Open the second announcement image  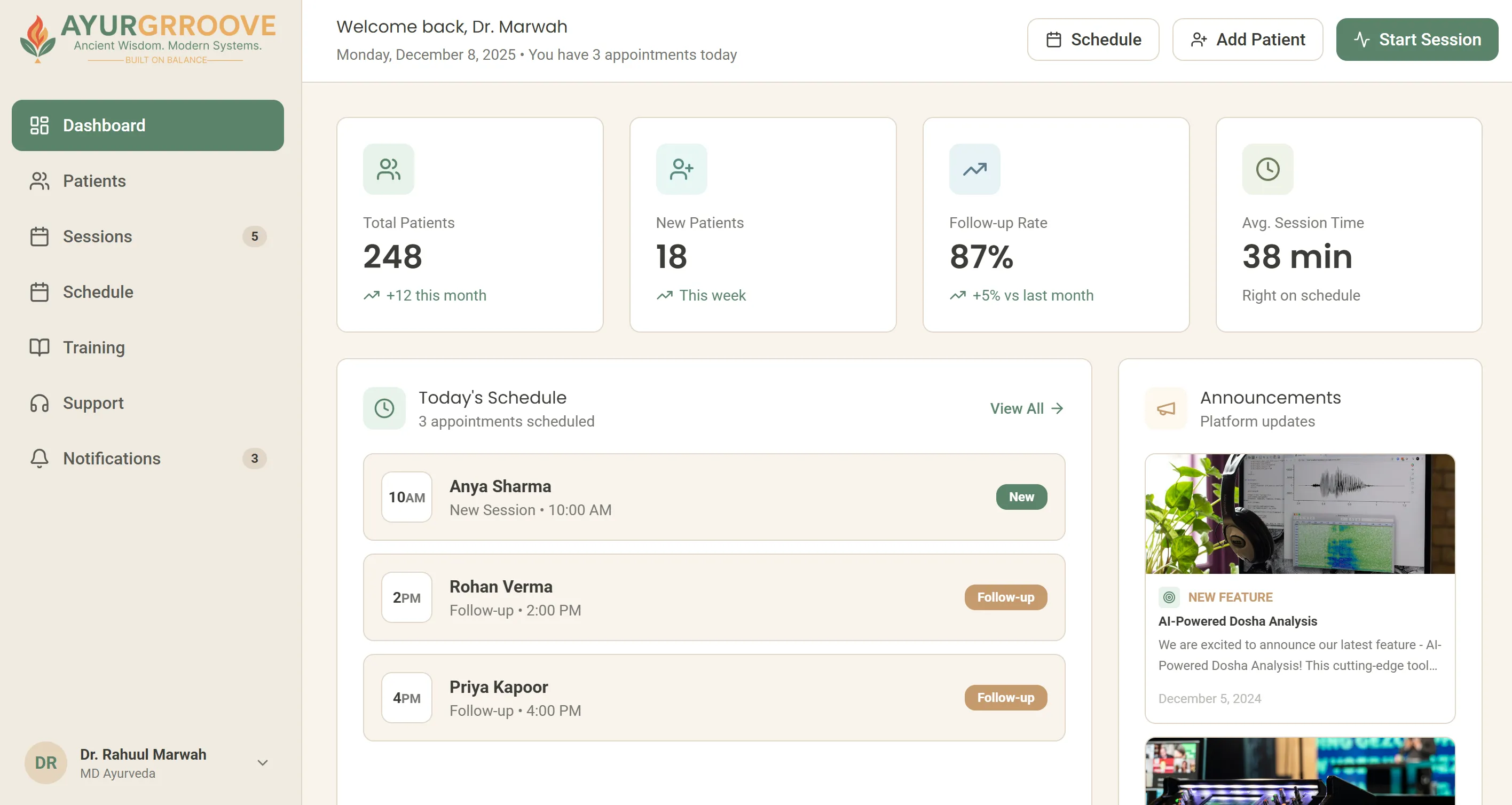tap(1300, 771)
